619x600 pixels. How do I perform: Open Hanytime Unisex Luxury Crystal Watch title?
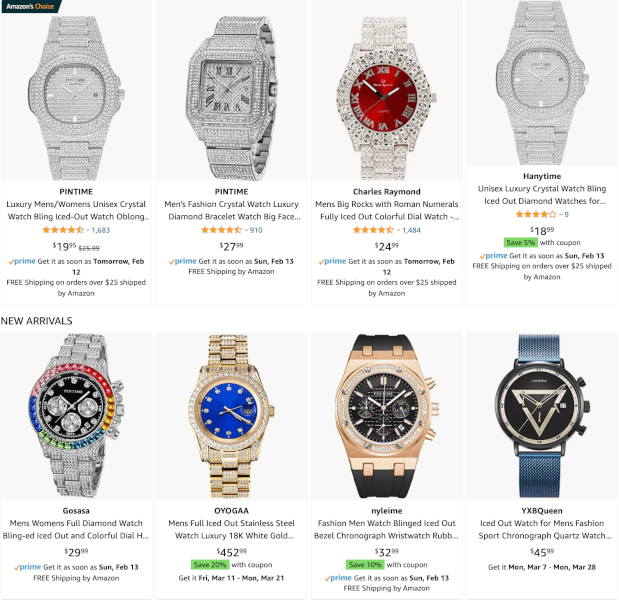(542, 195)
